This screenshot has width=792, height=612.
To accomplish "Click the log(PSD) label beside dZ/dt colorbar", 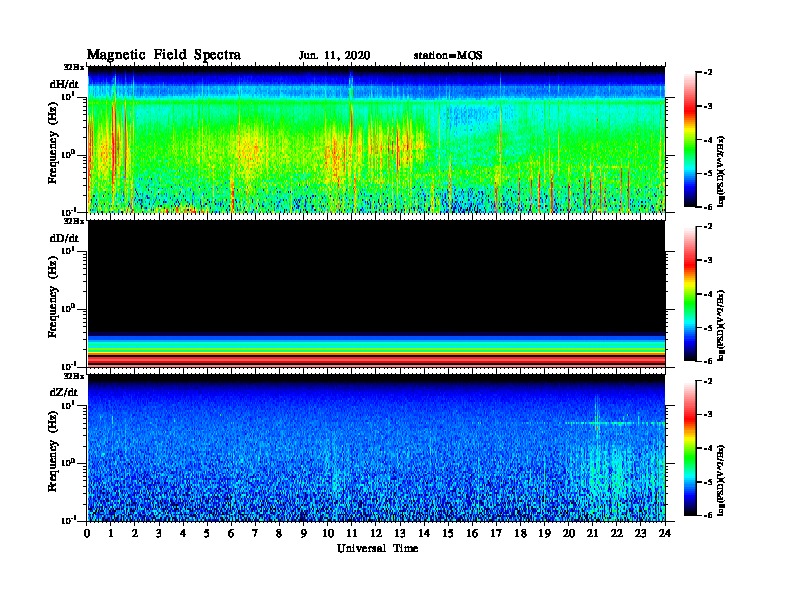I will [722, 480].
